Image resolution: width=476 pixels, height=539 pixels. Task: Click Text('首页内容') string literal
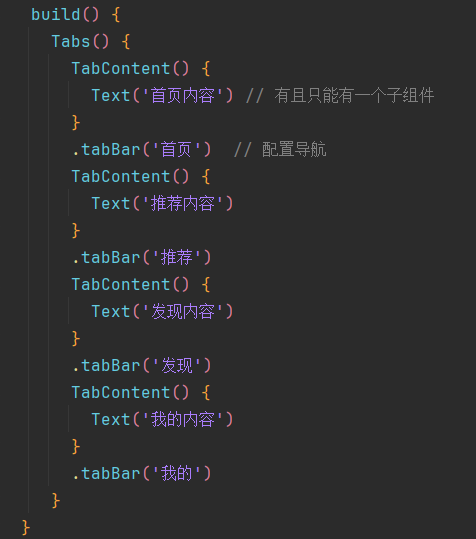(182, 95)
